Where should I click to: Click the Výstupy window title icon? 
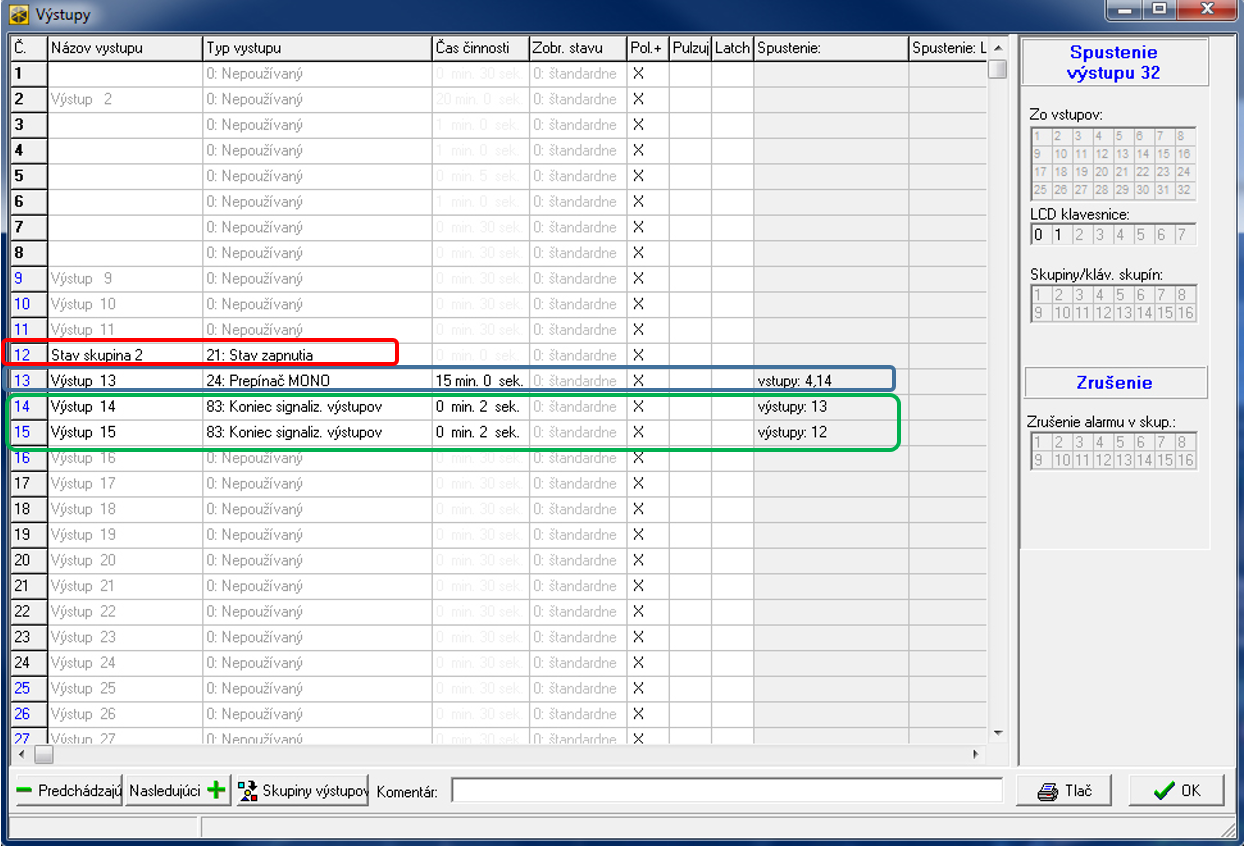(x=18, y=14)
